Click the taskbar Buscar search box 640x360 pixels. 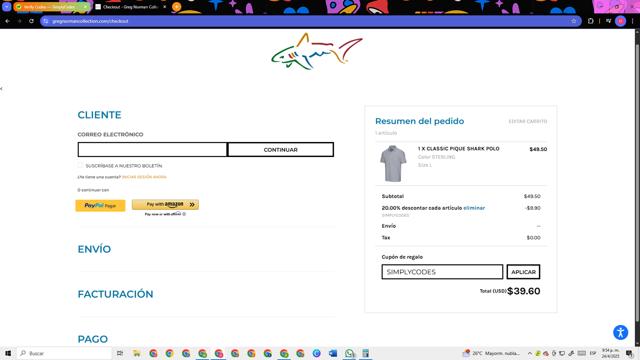65,353
